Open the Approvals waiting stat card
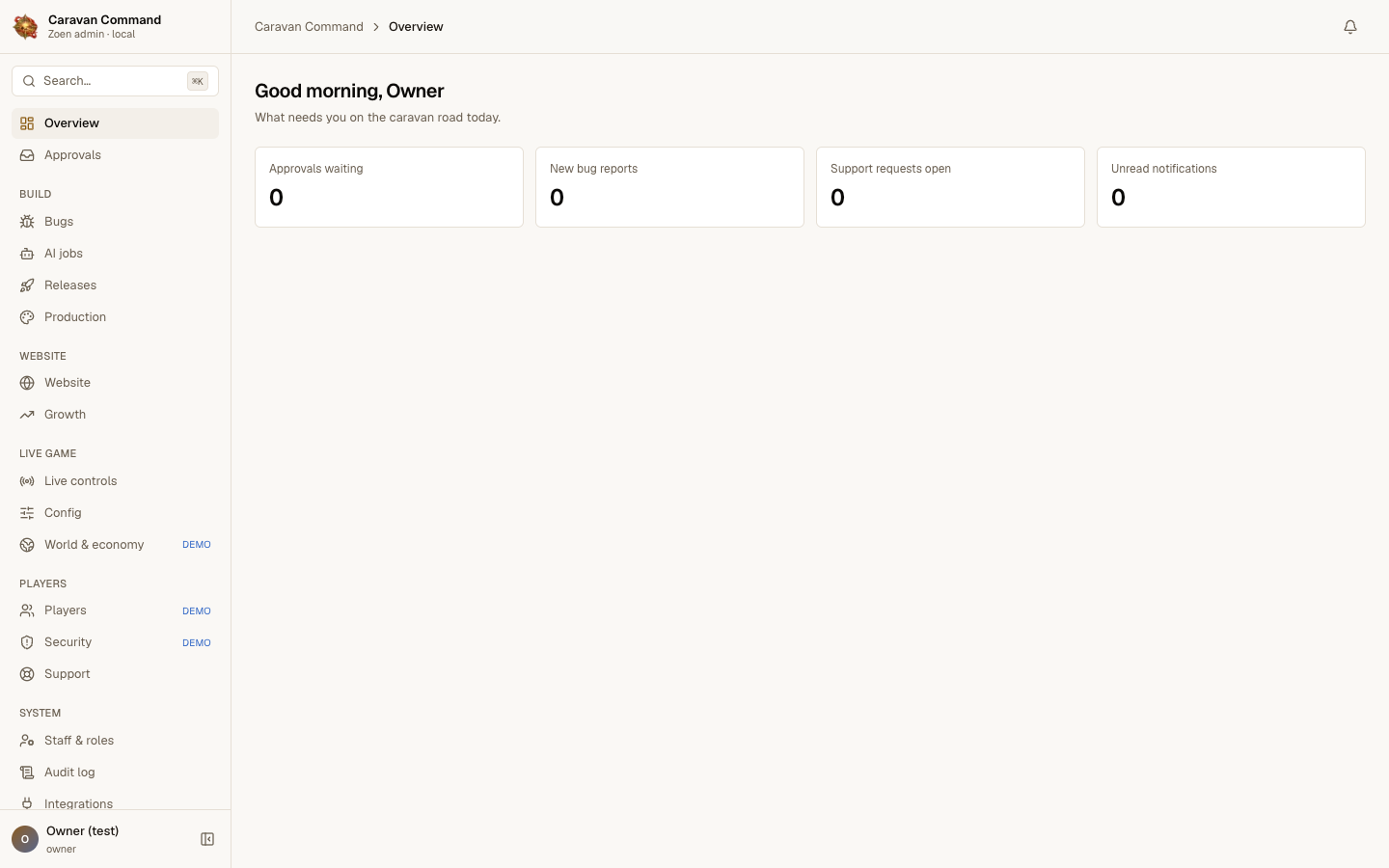The image size is (1389, 868). point(389,187)
